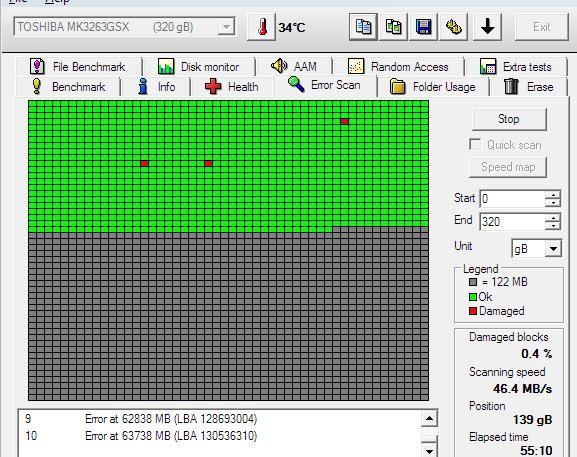The width and height of the screenshot is (577, 457).
Task: Click the Extra tests icon
Action: [488, 67]
